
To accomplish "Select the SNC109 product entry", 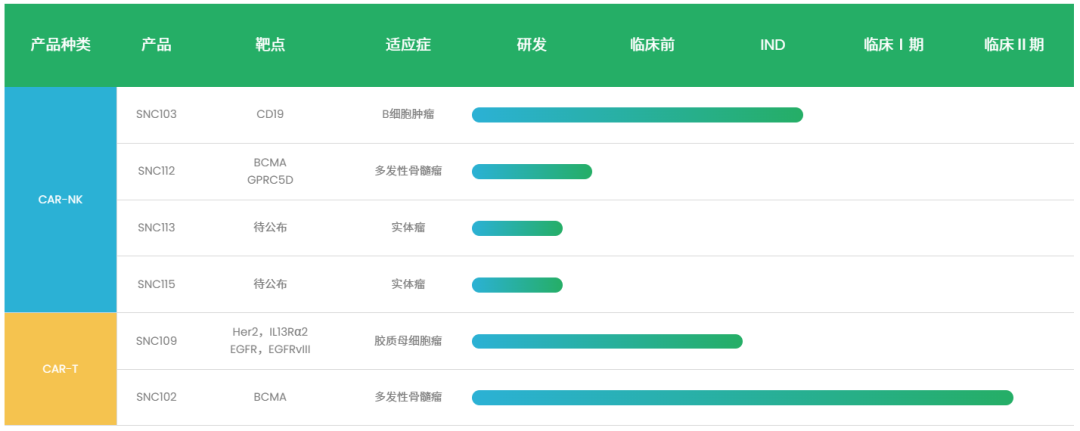I will [156, 341].
